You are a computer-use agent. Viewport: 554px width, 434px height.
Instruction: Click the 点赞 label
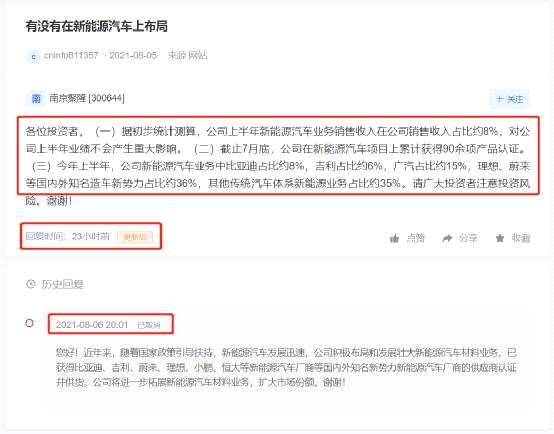tap(415, 238)
